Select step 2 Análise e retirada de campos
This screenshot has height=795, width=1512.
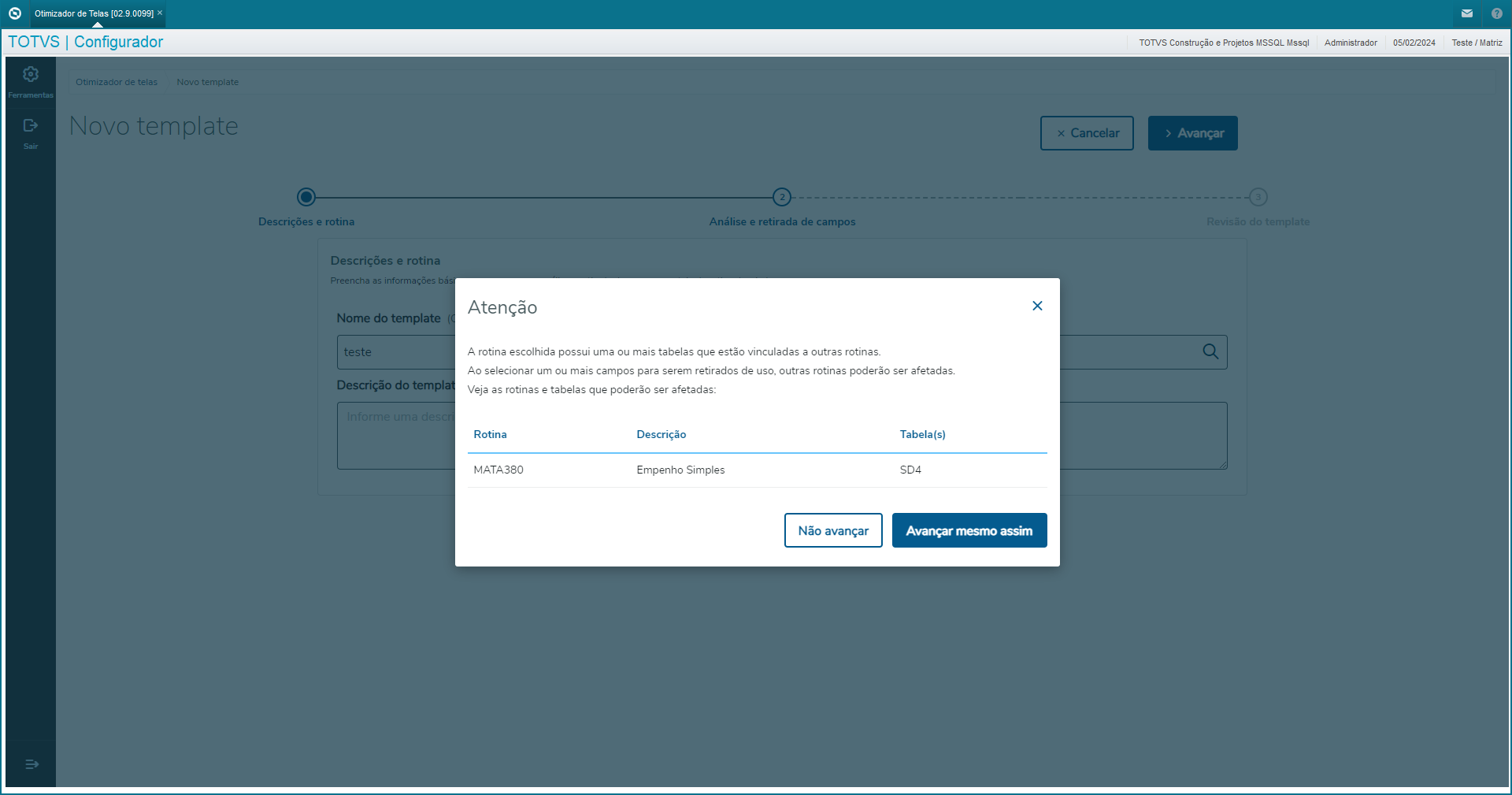pos(782,197)
